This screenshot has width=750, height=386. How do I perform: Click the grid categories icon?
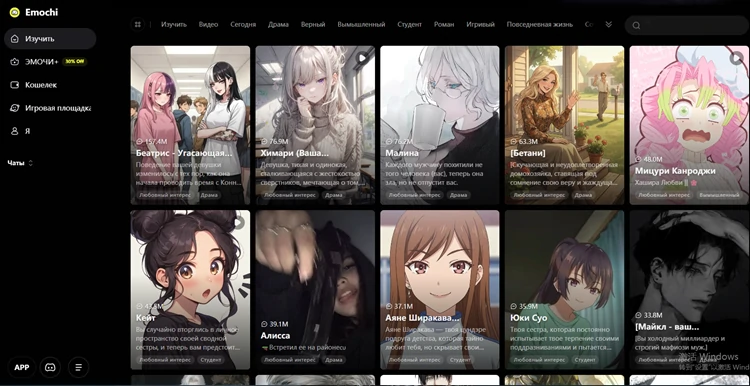click(x=138, y=24)
